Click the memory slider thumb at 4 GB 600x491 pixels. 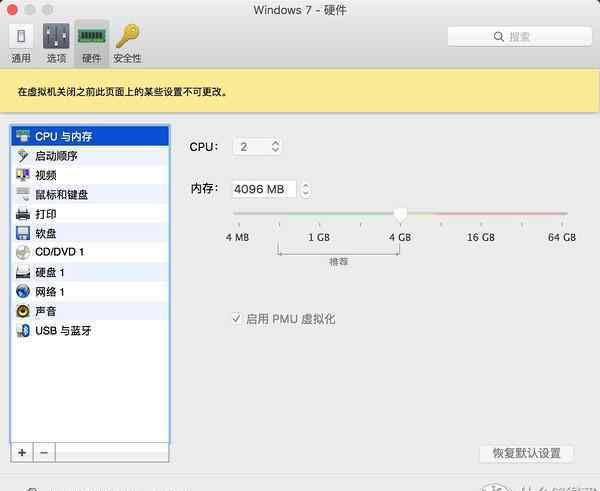[x=401, y=214]
